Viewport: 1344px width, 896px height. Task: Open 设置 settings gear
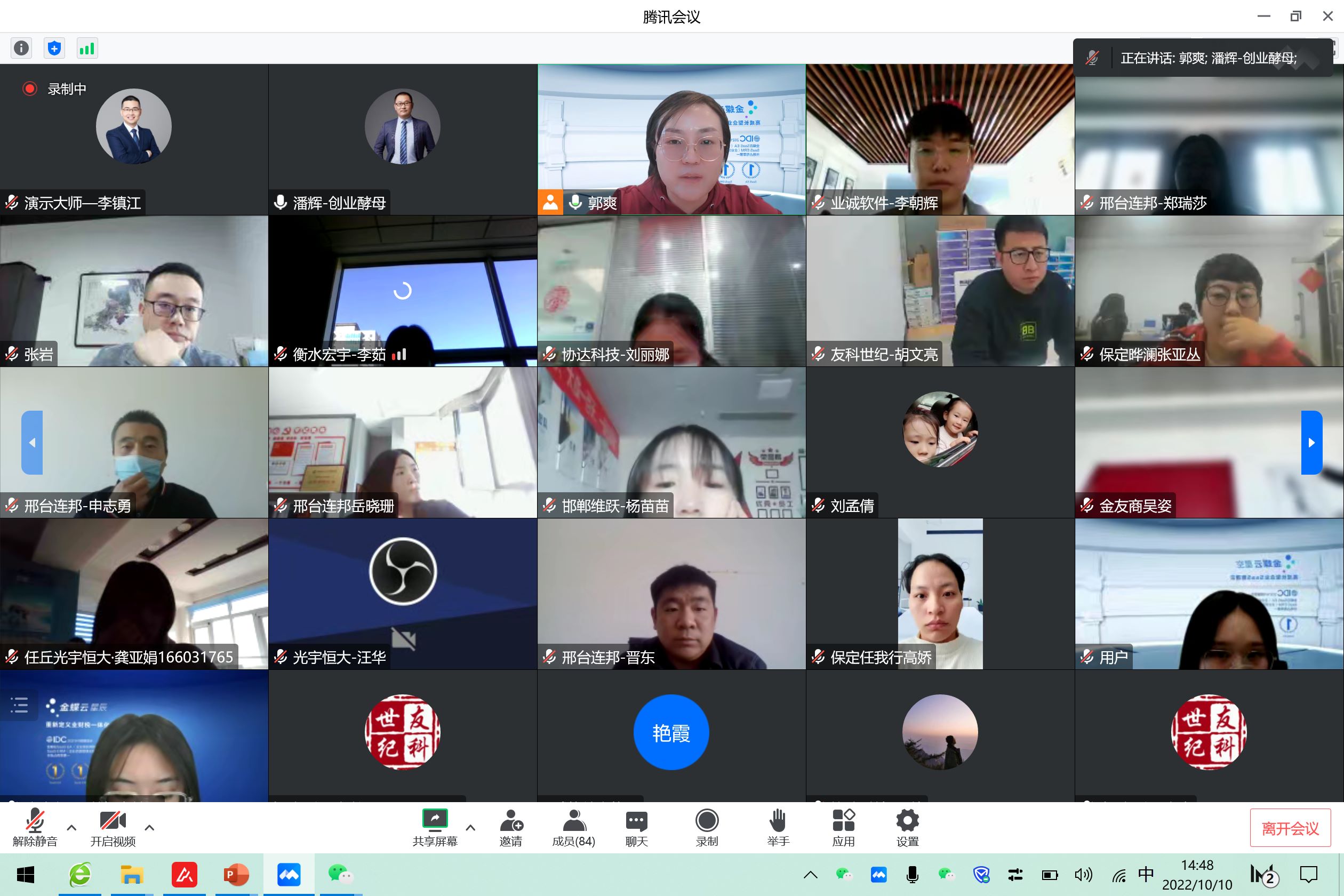[x=907, y=827]
